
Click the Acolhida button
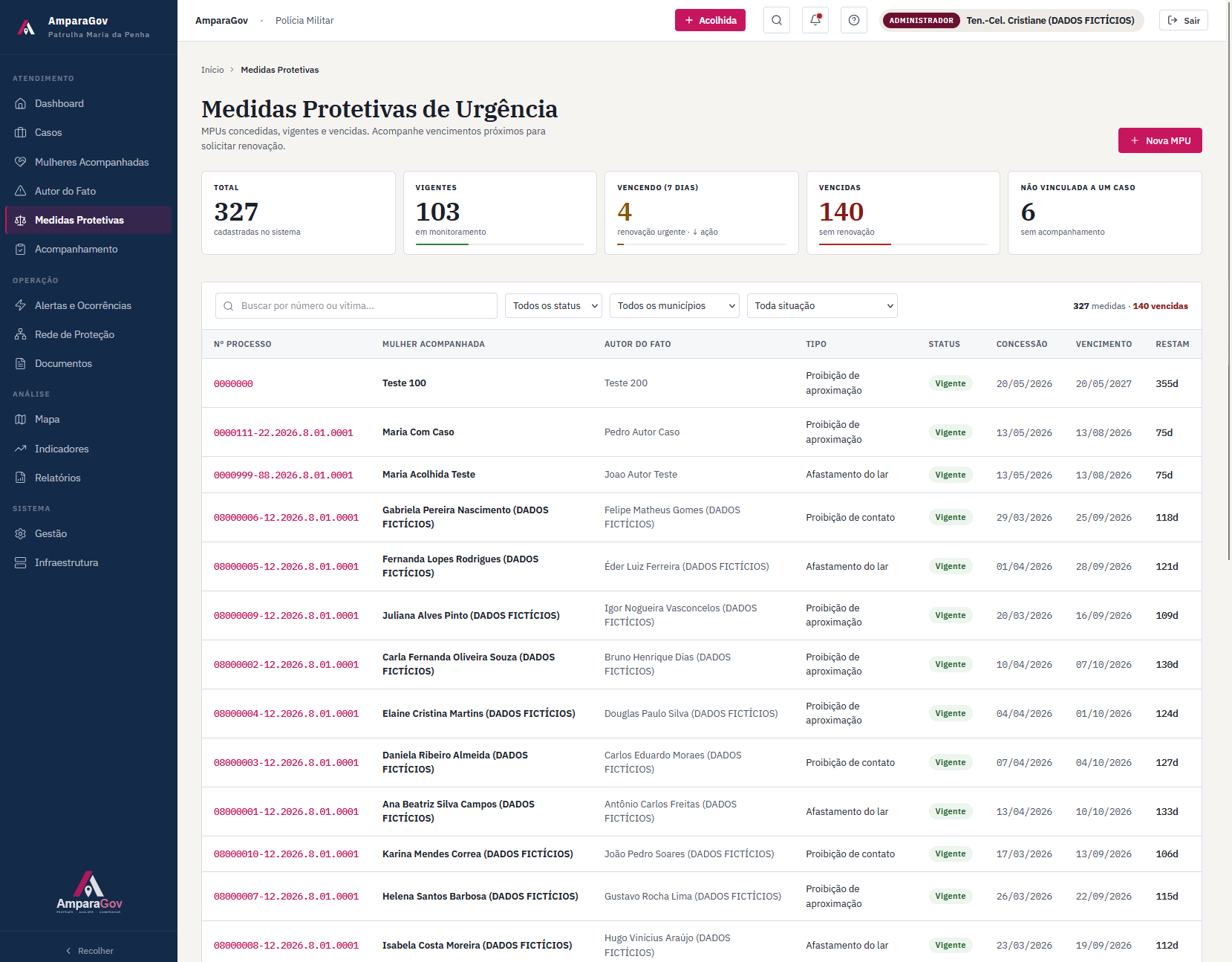[x=710, y=20]
